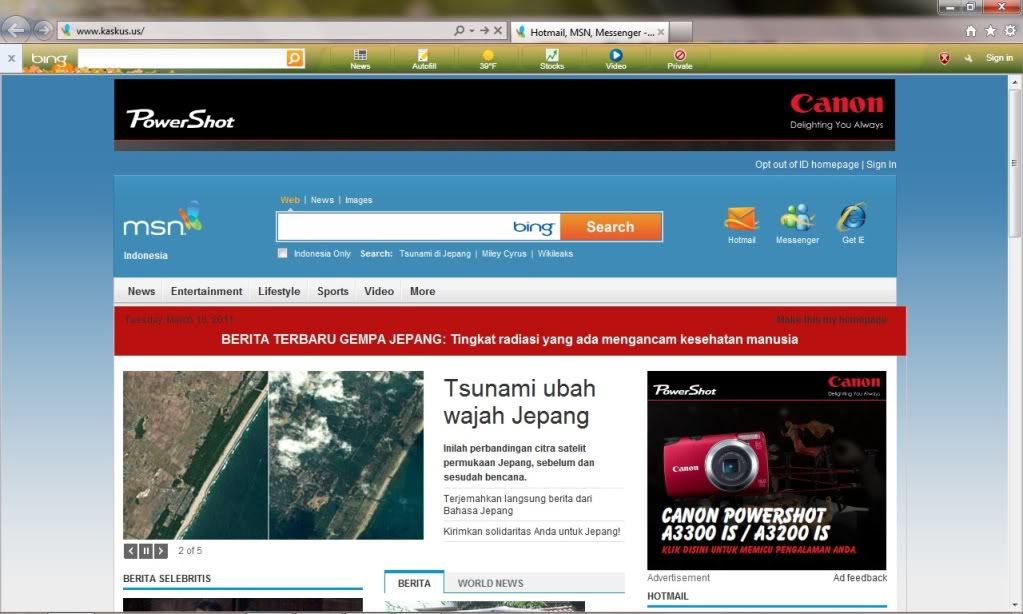This screenshot has height=614, width=1023.
Task: Open News on the Bing toolbar
Action: click(360, 59)
